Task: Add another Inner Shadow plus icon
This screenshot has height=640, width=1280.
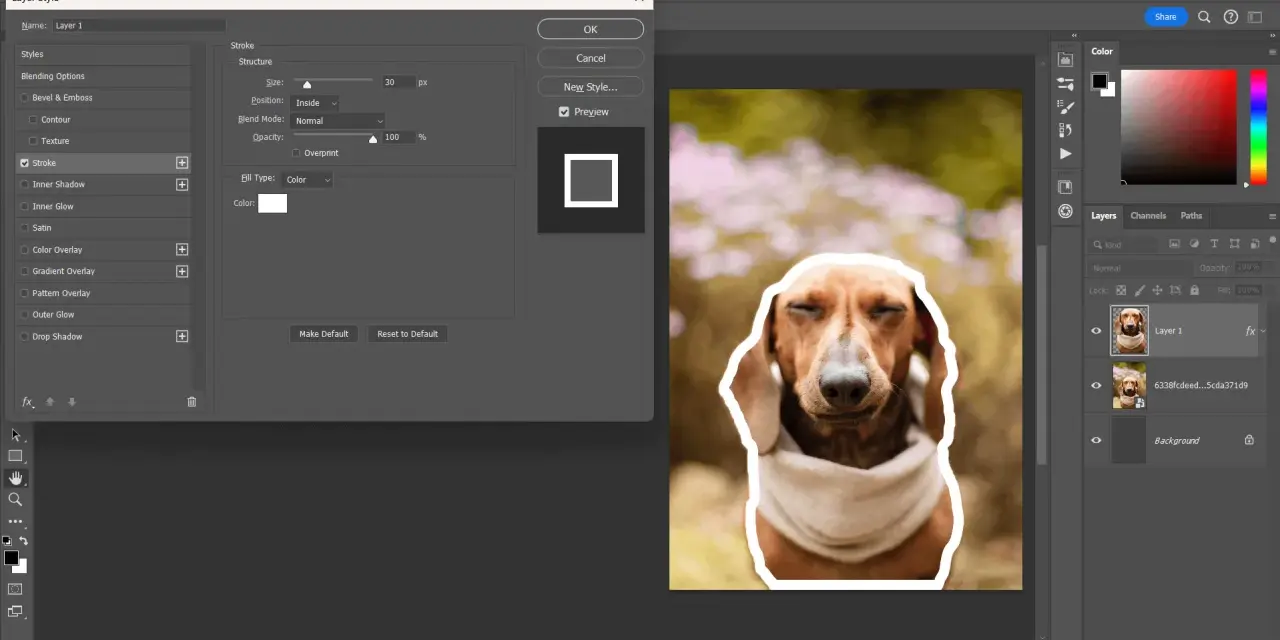Action: point(182,185)
